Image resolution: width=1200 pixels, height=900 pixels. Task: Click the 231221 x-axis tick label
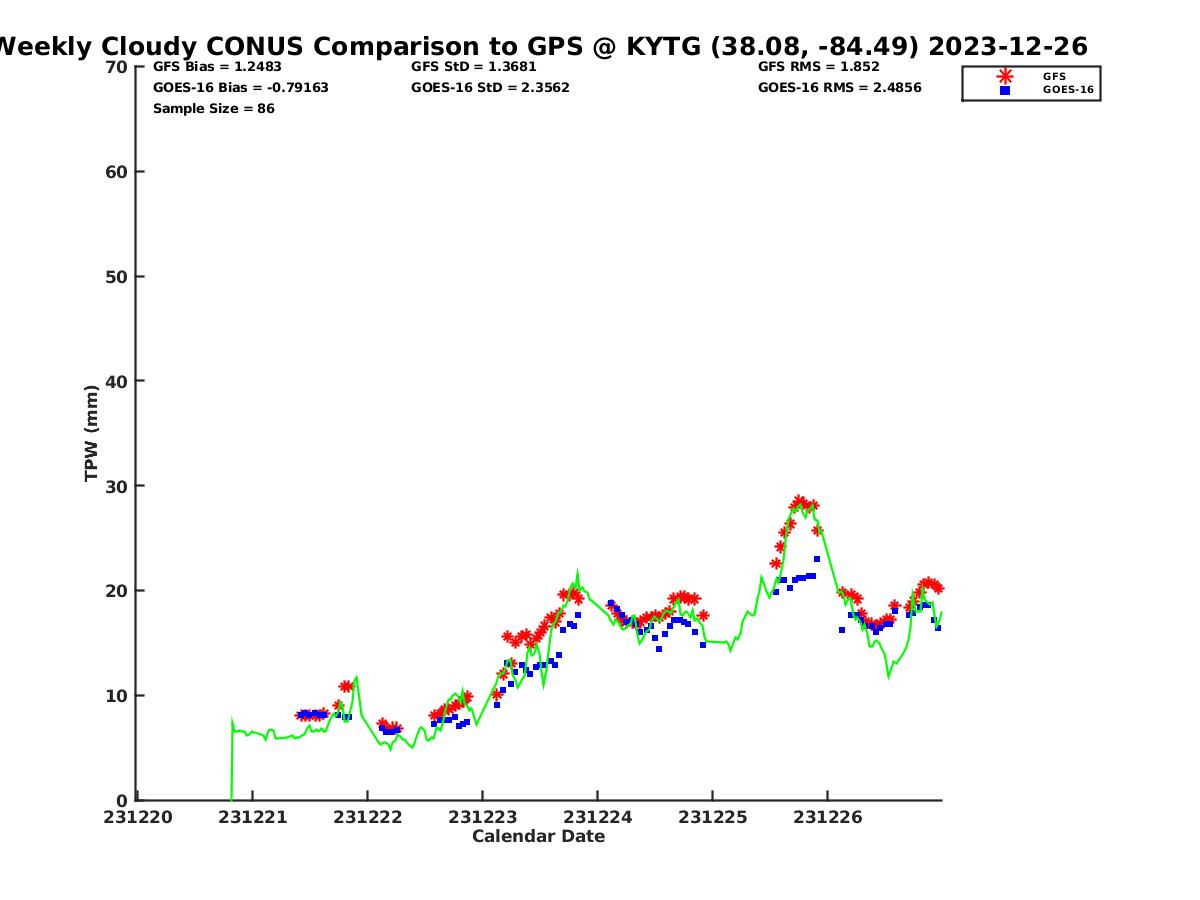tap(252, 818)
